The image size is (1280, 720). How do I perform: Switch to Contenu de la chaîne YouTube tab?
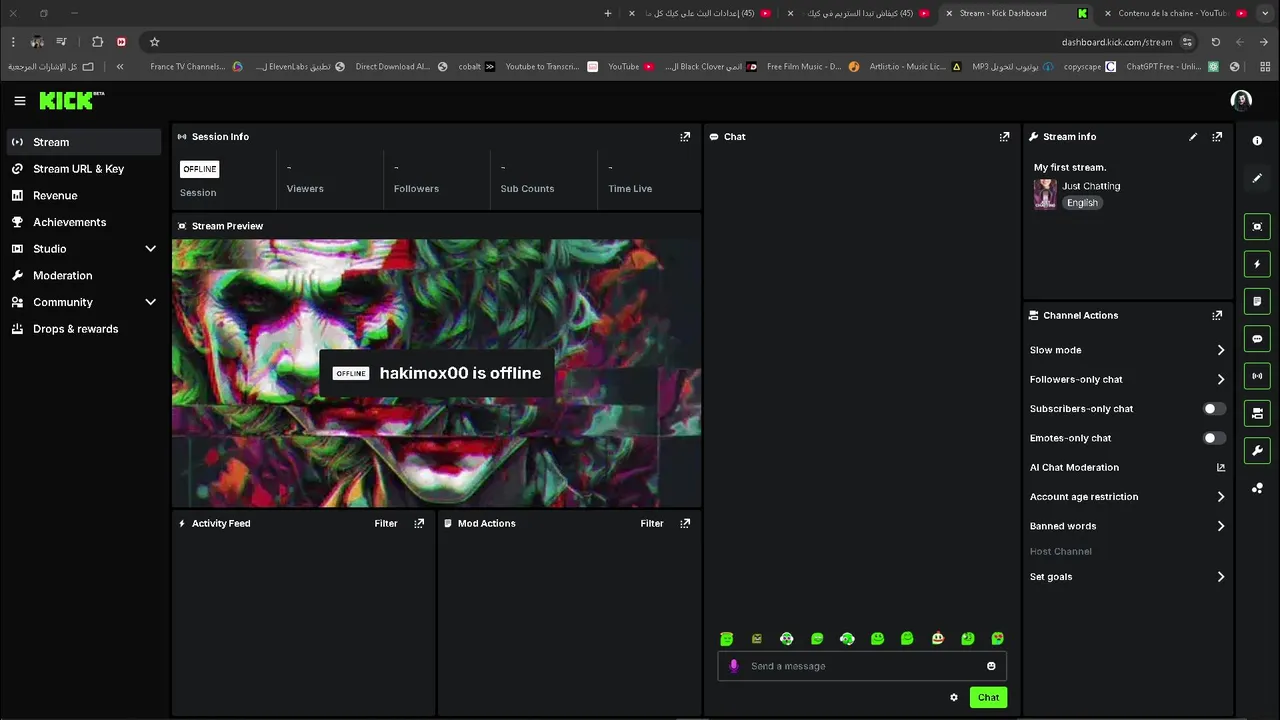click(1175, 13)
